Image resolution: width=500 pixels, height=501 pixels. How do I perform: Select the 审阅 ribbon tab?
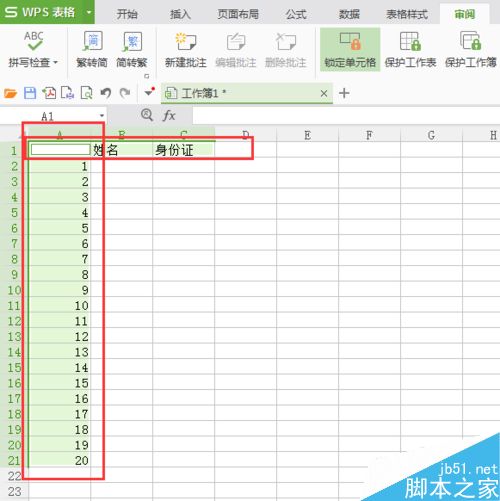click(x=465, y=14)
